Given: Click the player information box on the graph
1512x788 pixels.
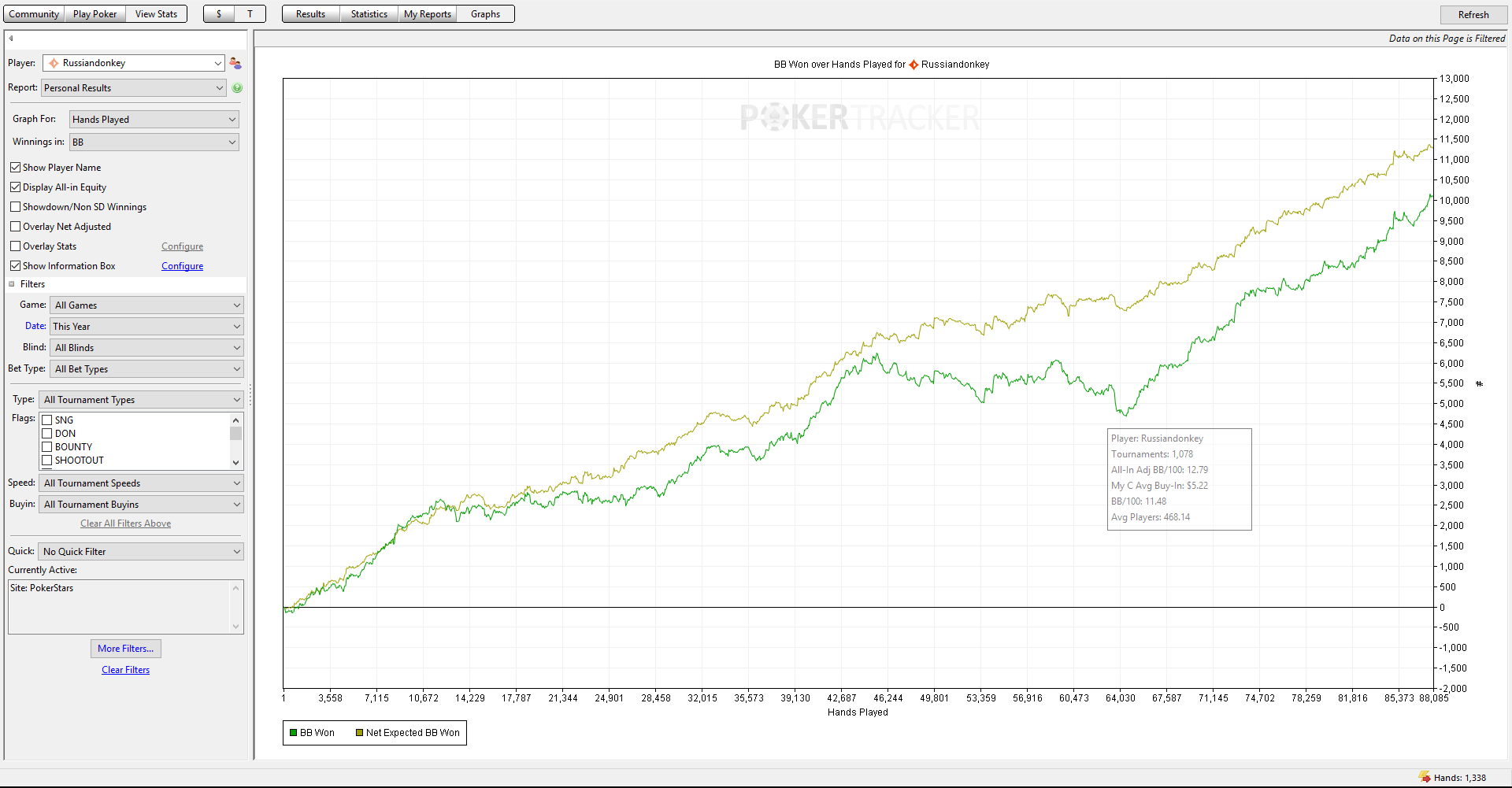Looking at the screenshot, I should point(1180,479).
